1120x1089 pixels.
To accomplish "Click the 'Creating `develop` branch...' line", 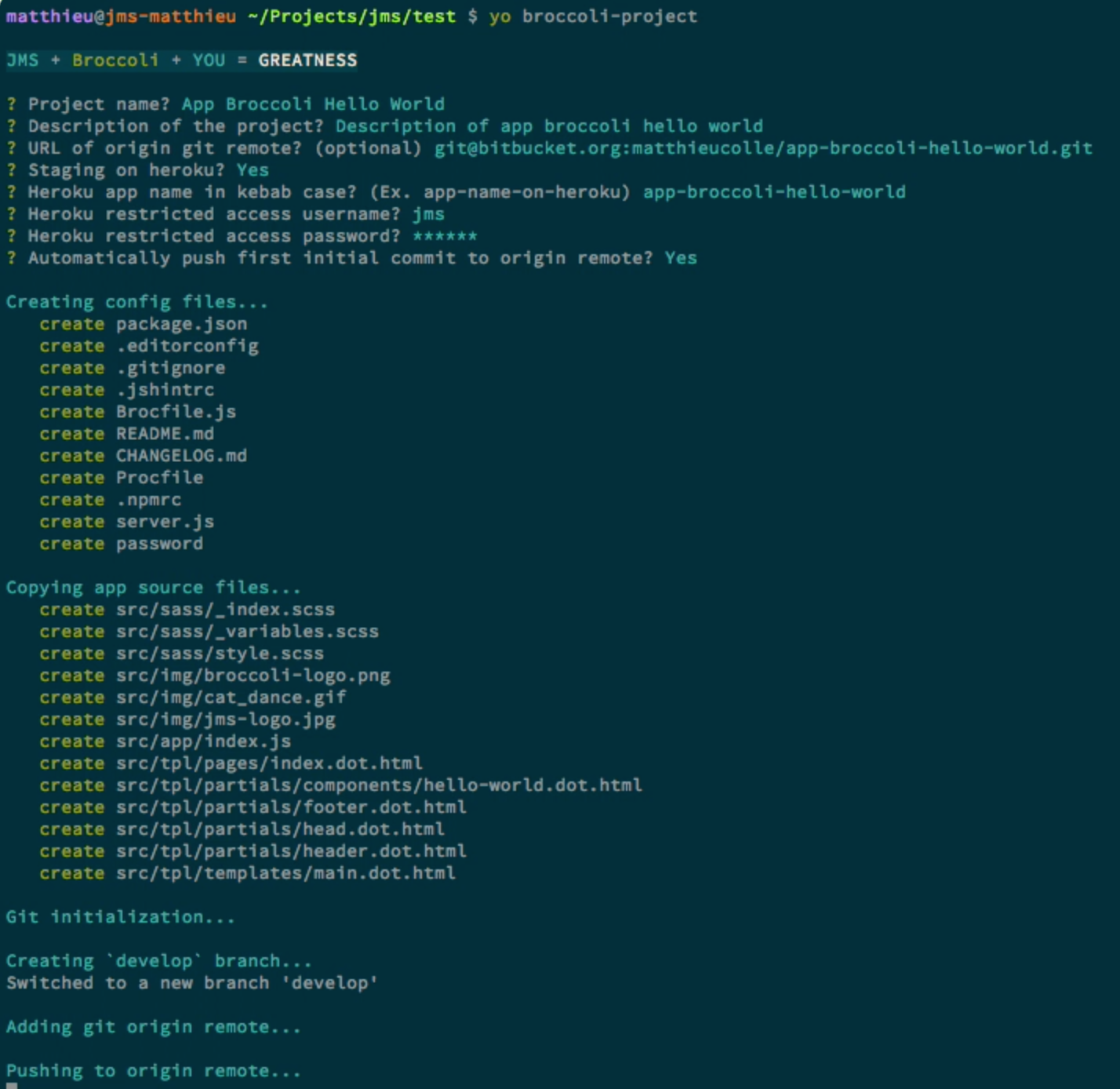I will [158, 961].
